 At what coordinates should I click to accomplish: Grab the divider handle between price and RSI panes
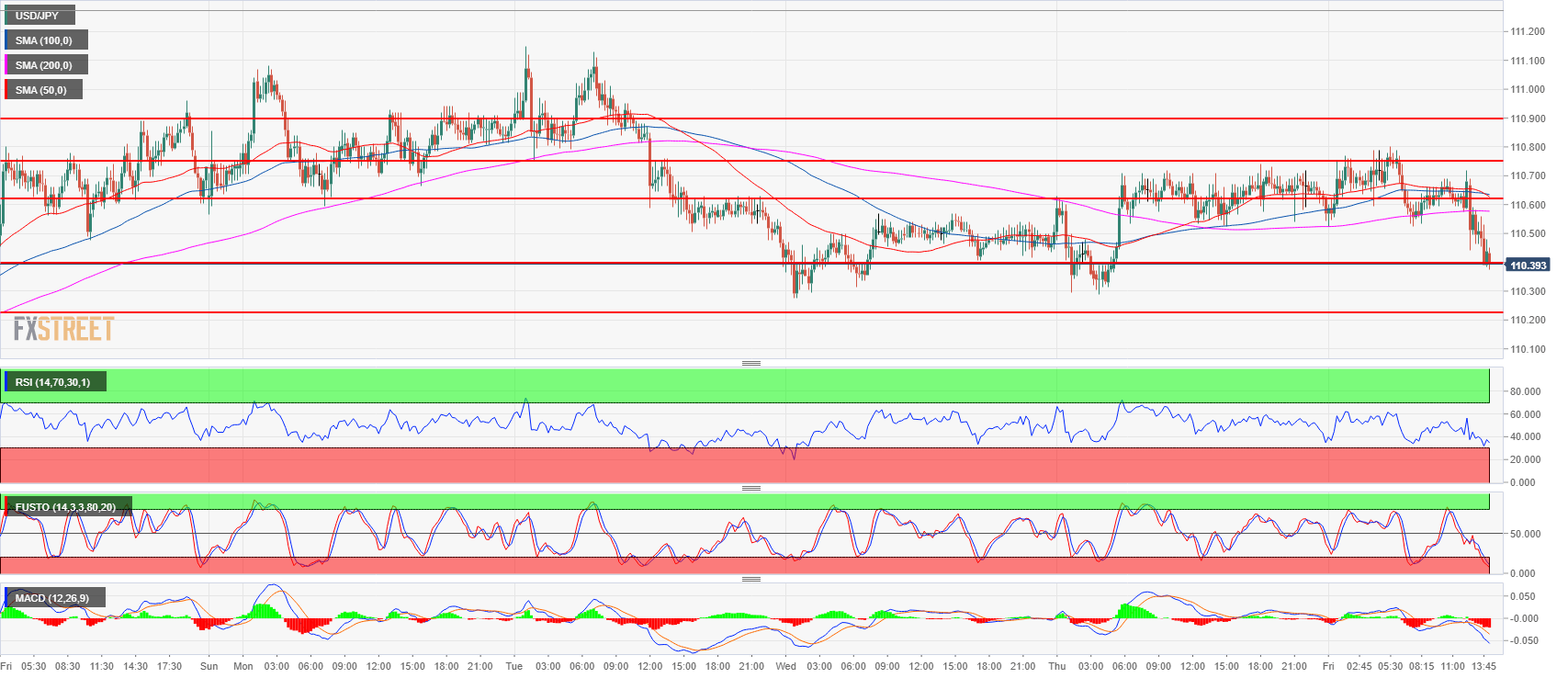751,364
